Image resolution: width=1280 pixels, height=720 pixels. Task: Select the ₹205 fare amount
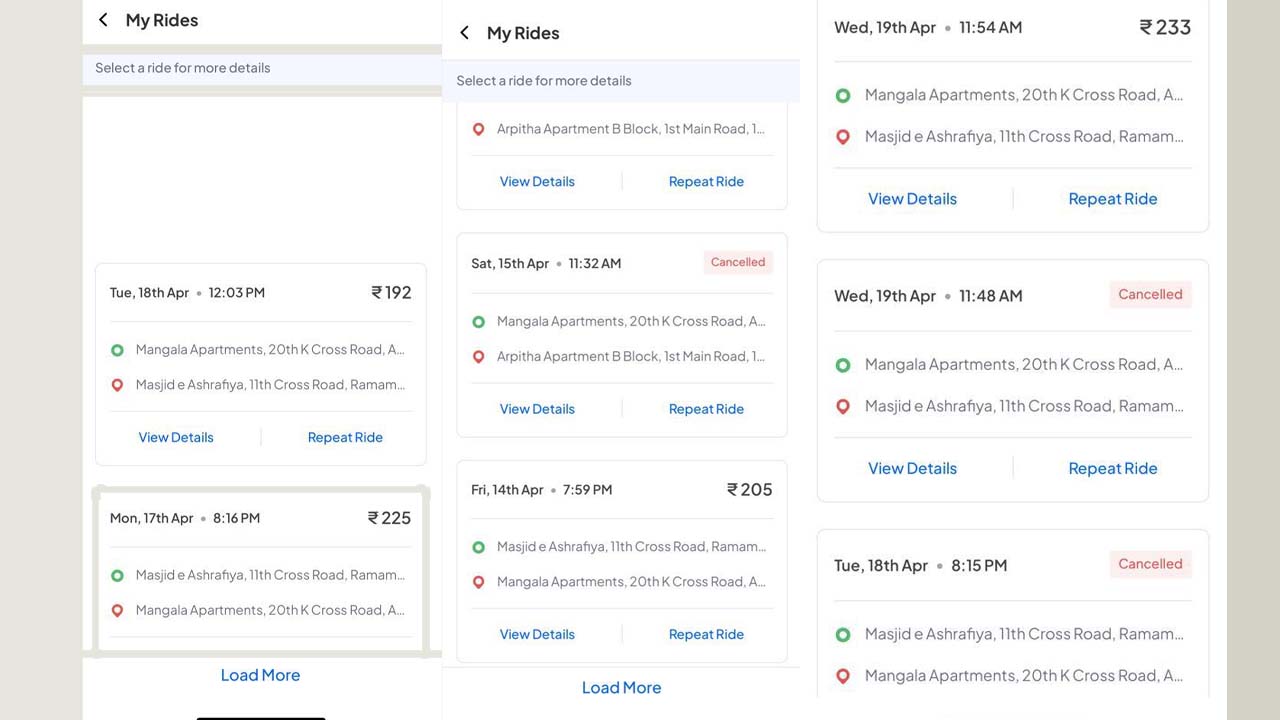[750, 490]
